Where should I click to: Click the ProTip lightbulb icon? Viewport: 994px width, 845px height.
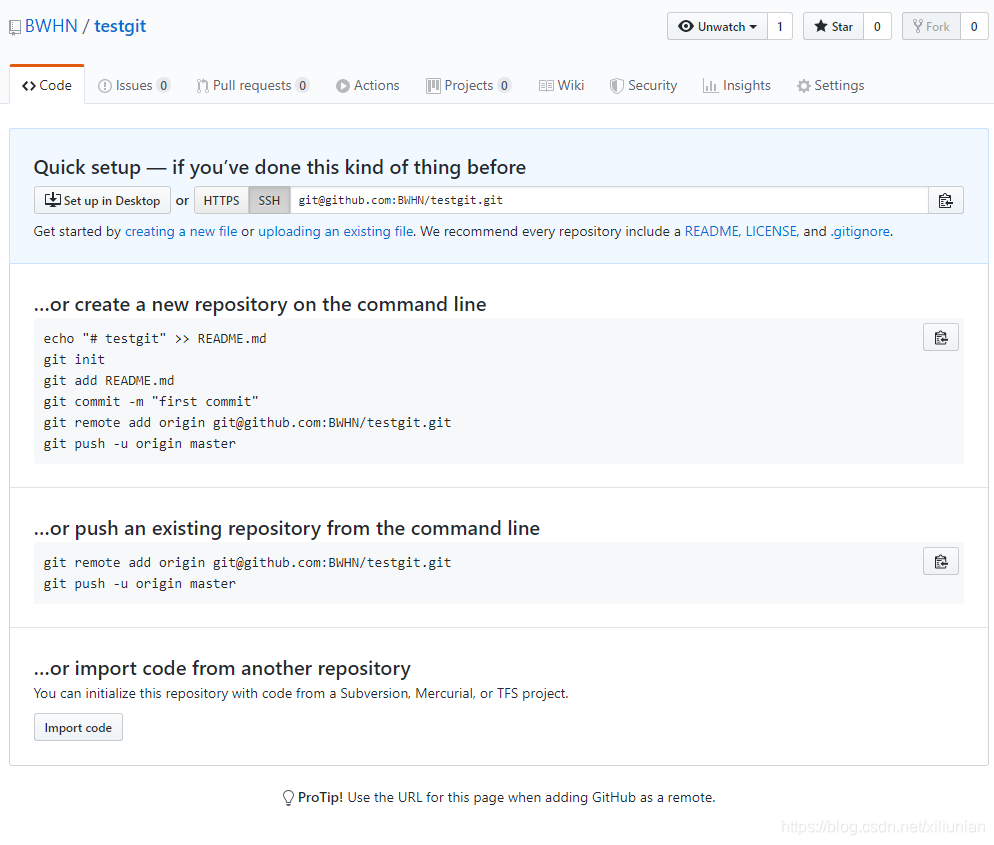pyautogui.click(x=287, y=797)
